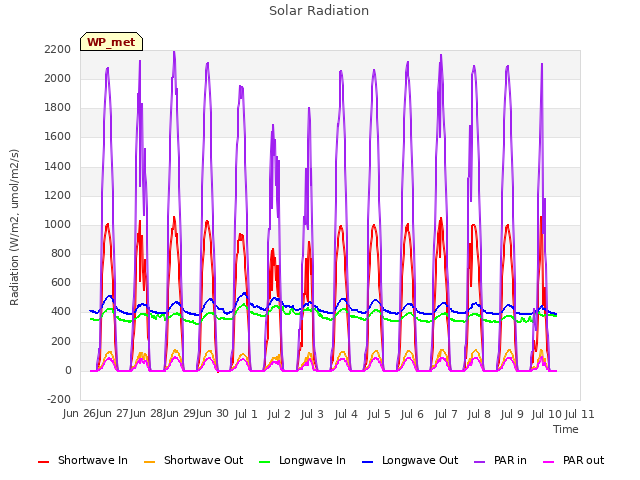Click the Jun 30 x-axis tick label
640x480 pixels.
coord(212,413)
